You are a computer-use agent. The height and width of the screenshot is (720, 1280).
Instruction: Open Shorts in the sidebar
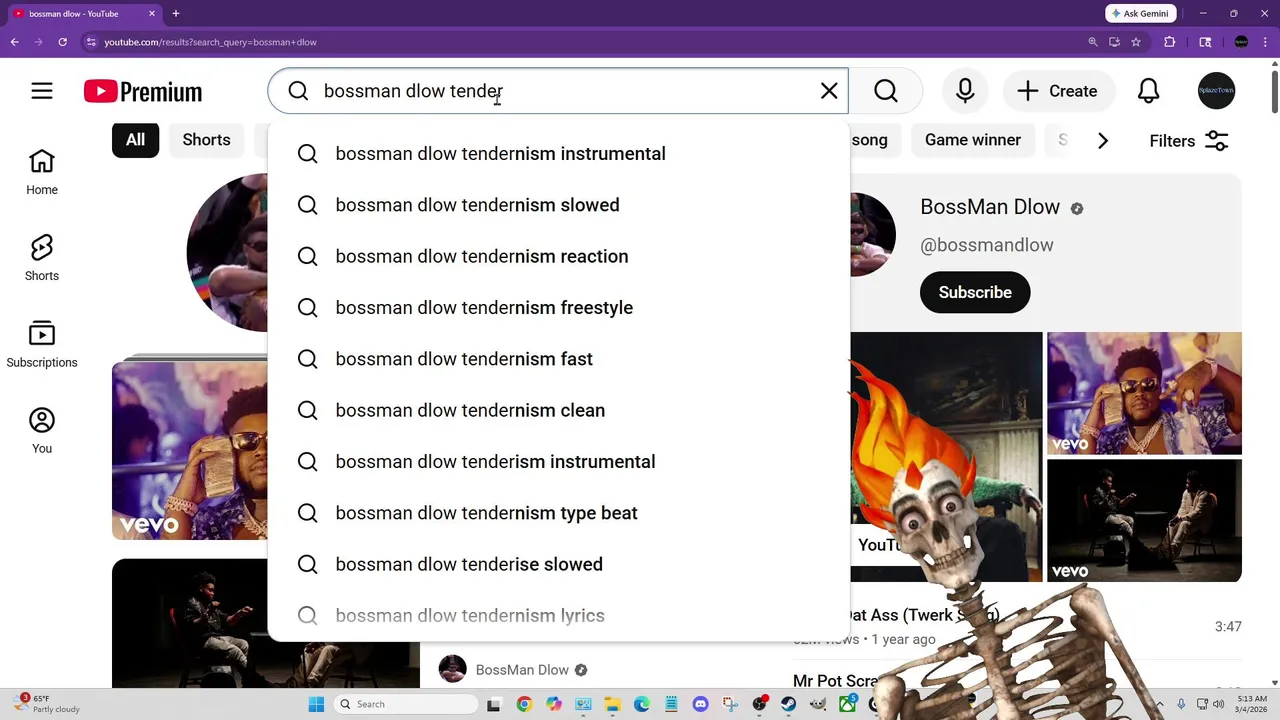(x=42, y=258)
